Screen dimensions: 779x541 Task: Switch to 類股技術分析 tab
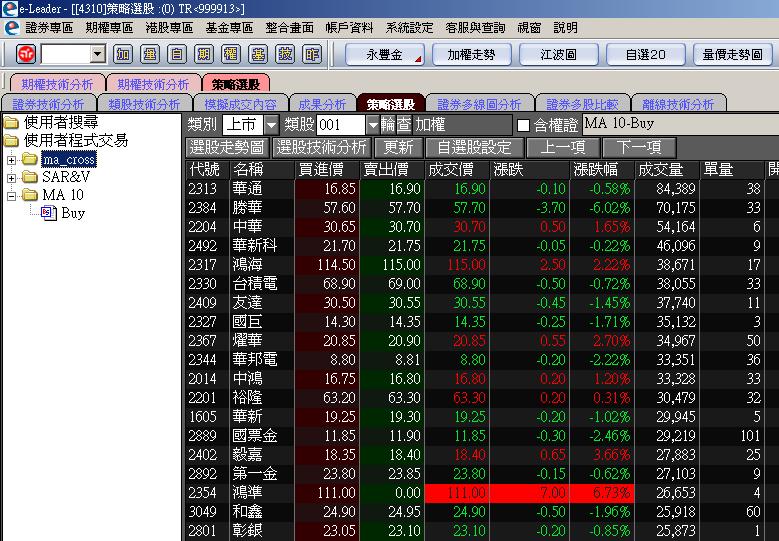(145, 104)
